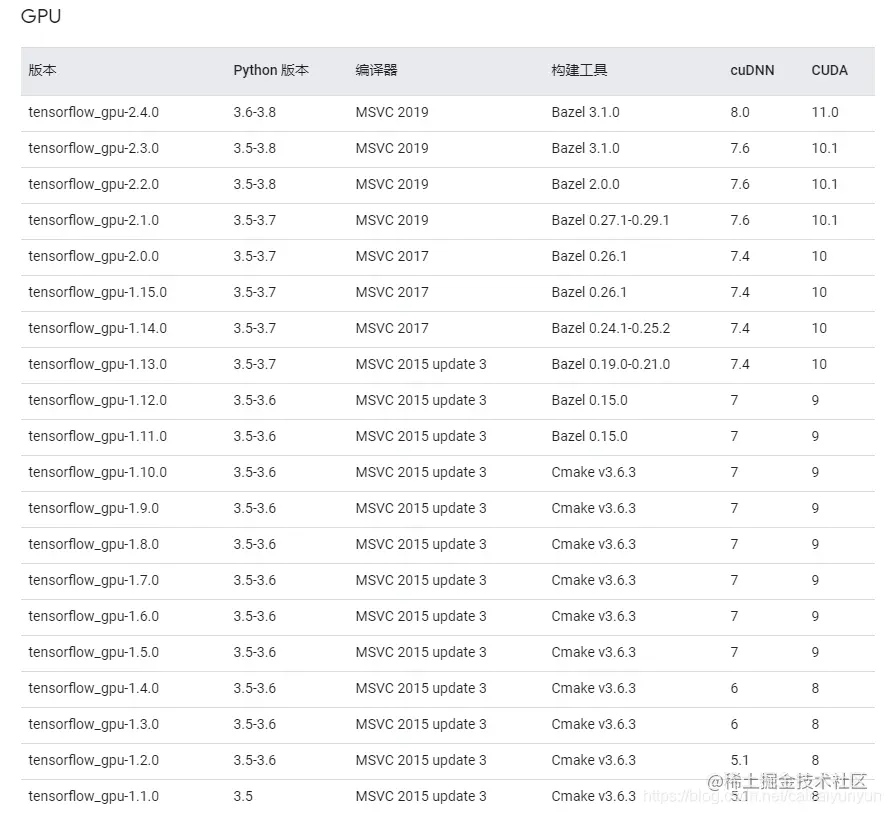The image size is (890, 814).
Task: Select the tensorflow_gpu-1.6.0 cell
Action: (94, 616)
